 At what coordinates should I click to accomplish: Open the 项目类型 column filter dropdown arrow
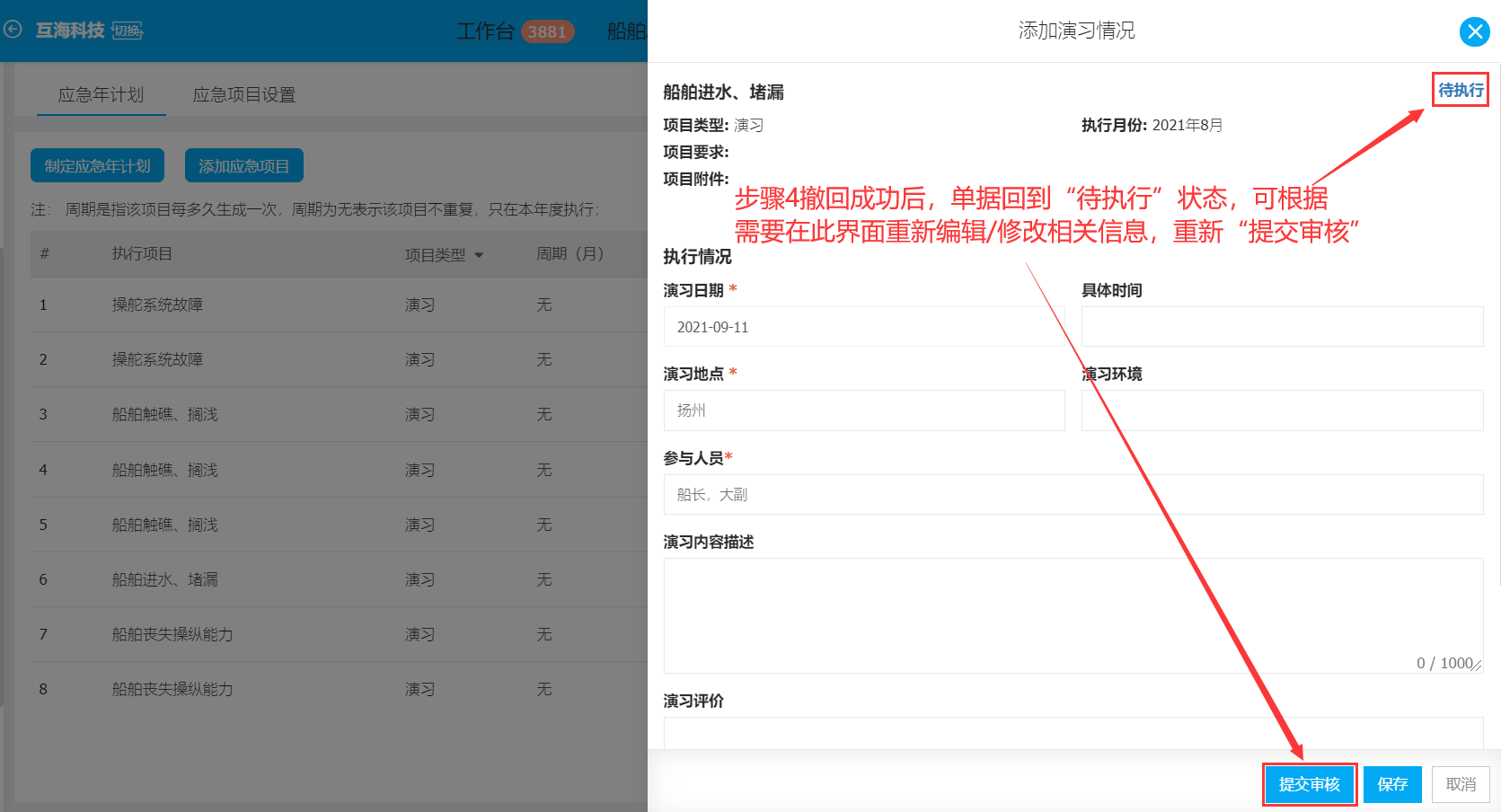tap(479, 255)
